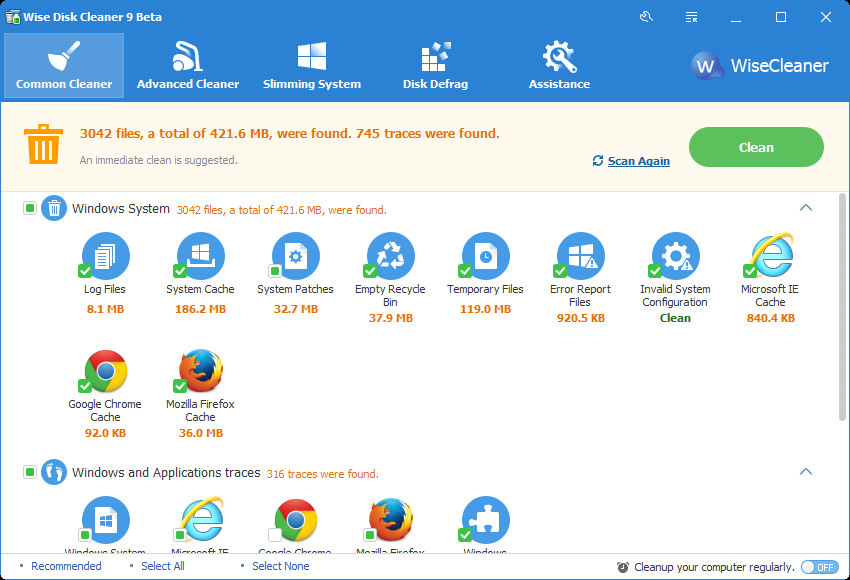Uncheck the Log Files checkbox

[x=85, y=270]
